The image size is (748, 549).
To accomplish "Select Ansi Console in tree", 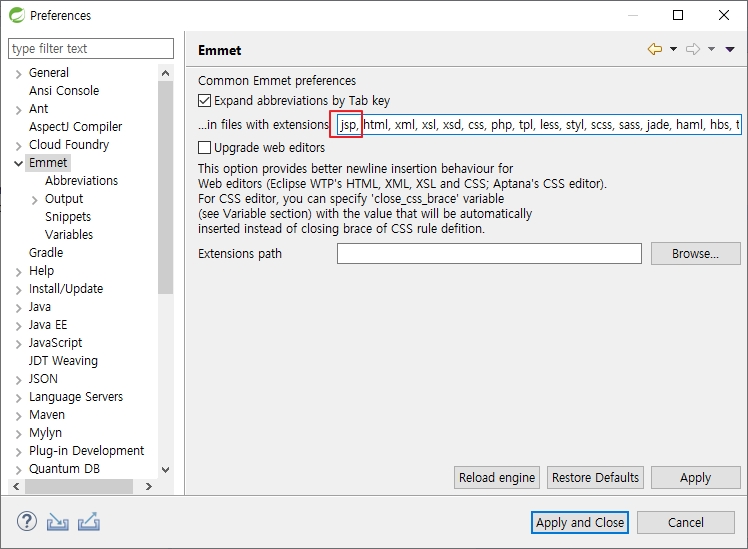I will [x=64, y=91].
